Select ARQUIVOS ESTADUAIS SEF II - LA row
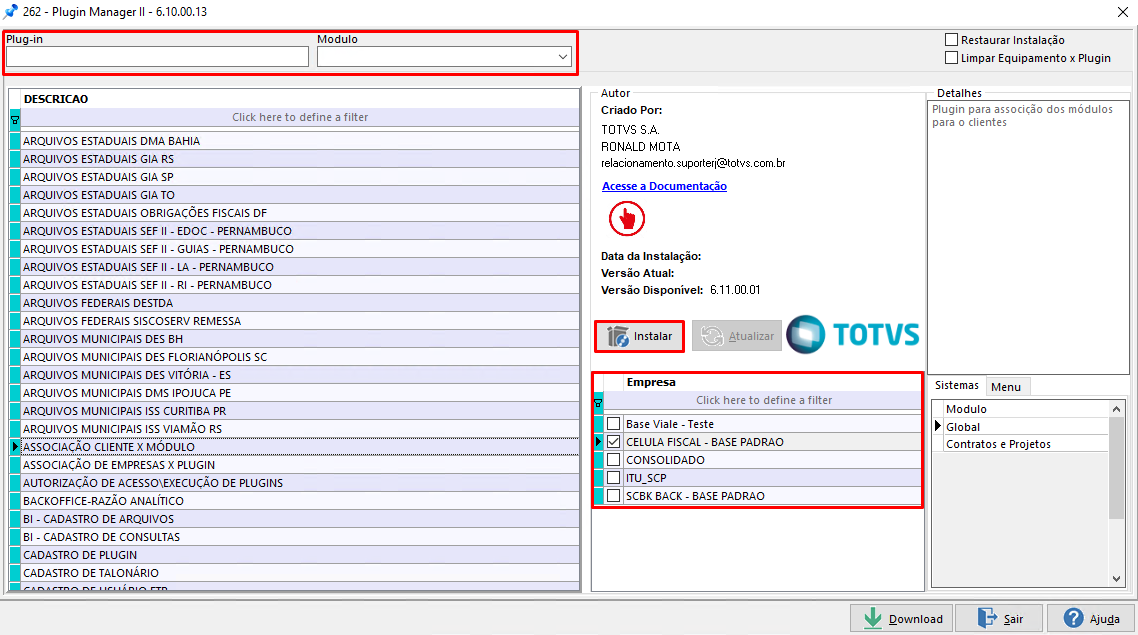1138x635 pixels. point(300,267)
